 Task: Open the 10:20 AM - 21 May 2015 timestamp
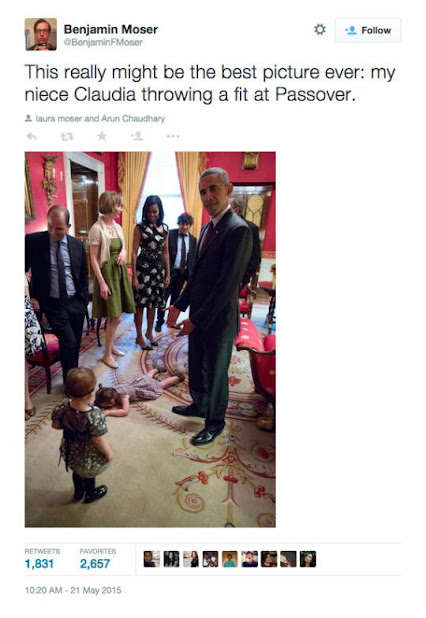coord(73,590)
